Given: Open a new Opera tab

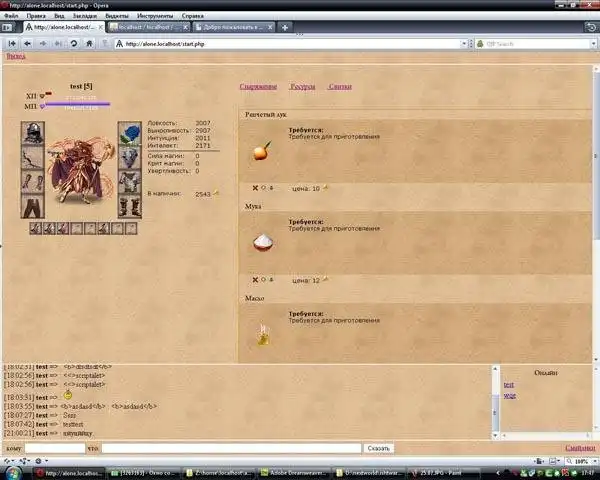Looking at the screenshot, I should tap(285, 27).
